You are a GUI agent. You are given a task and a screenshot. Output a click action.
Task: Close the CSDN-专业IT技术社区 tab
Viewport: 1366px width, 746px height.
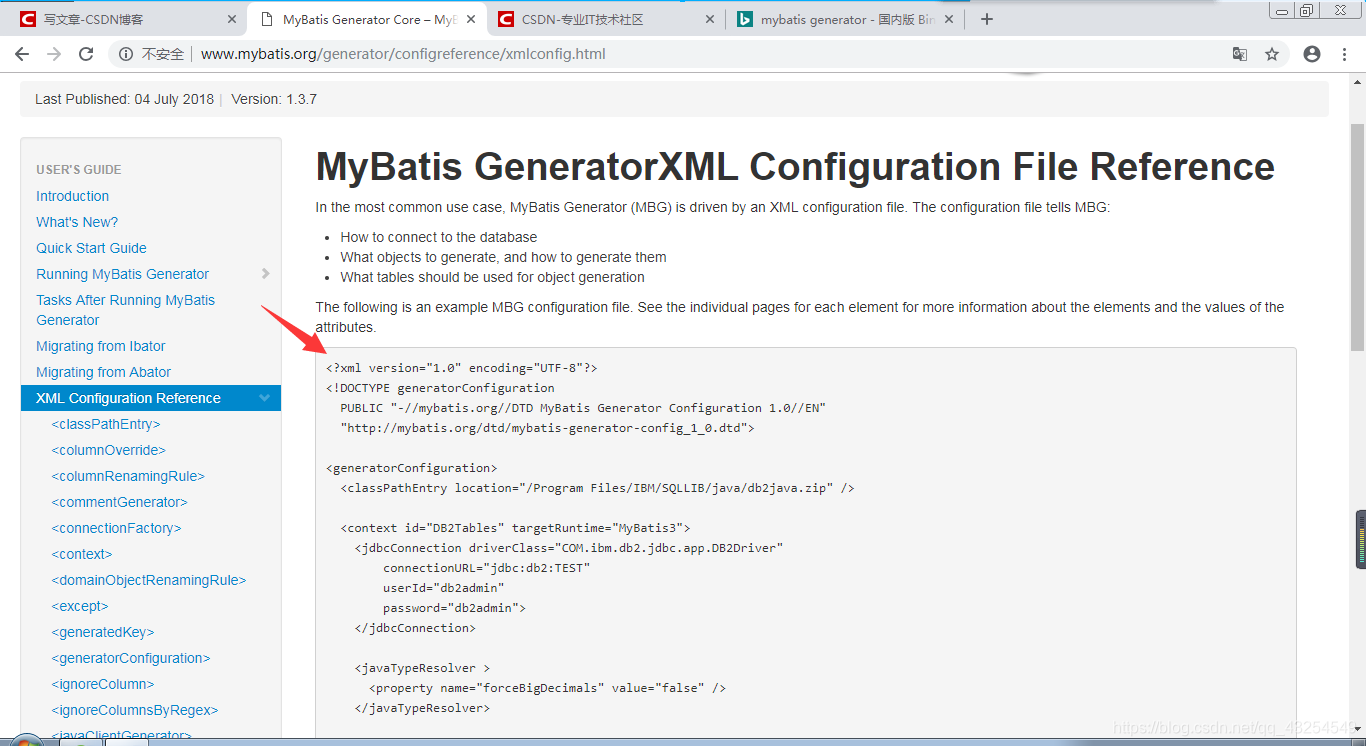pyautogui.click(x=711, y=19)
